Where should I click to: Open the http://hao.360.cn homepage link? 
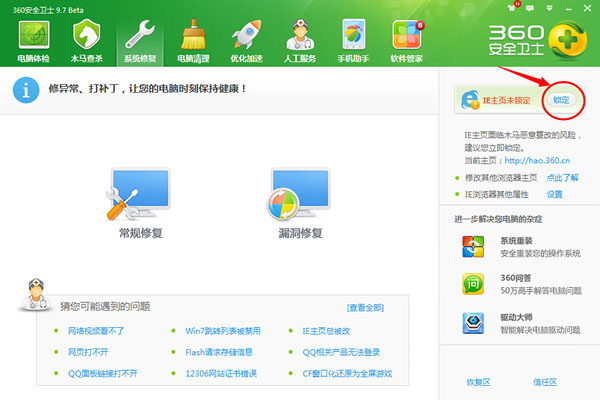point(537,160)
